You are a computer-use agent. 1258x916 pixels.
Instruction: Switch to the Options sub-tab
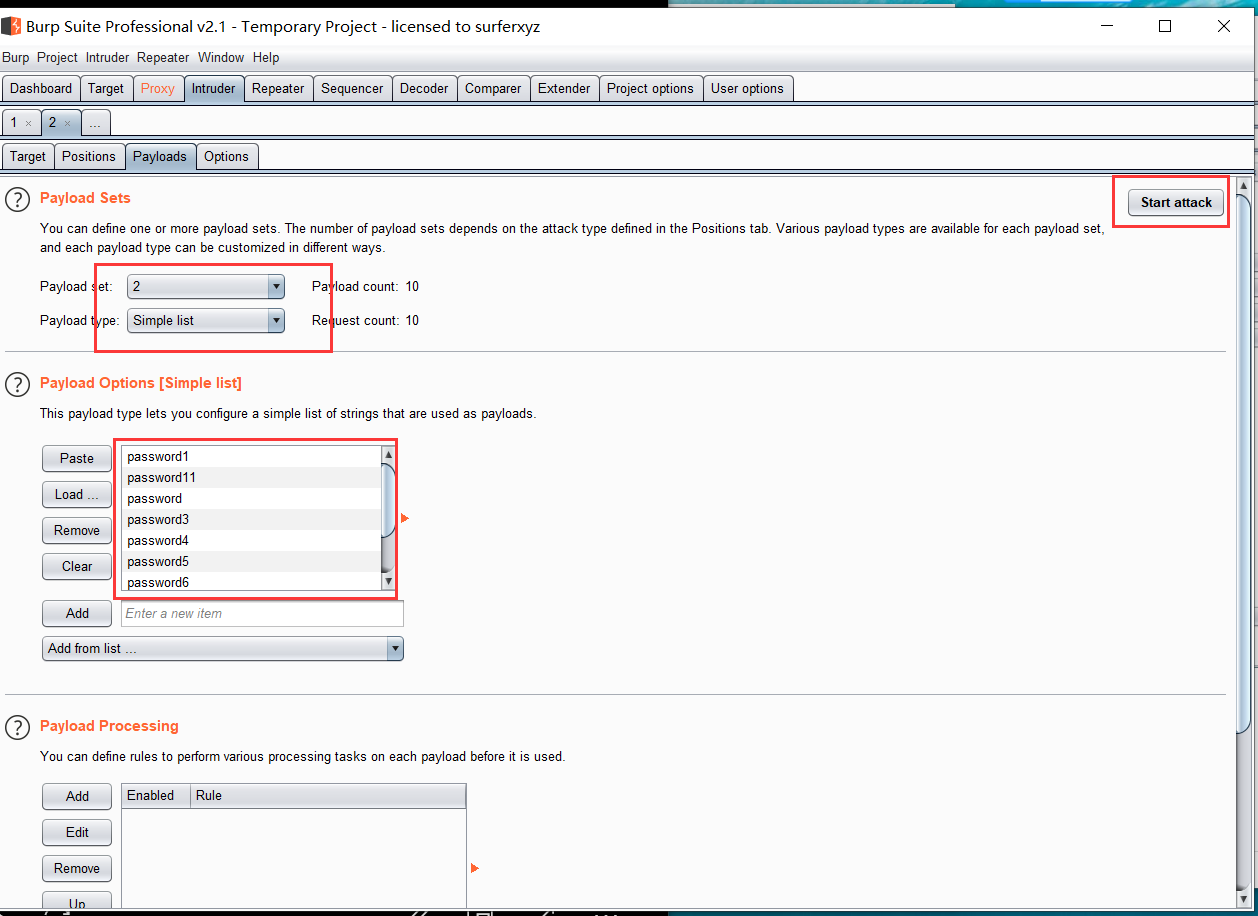pos(226,157)
